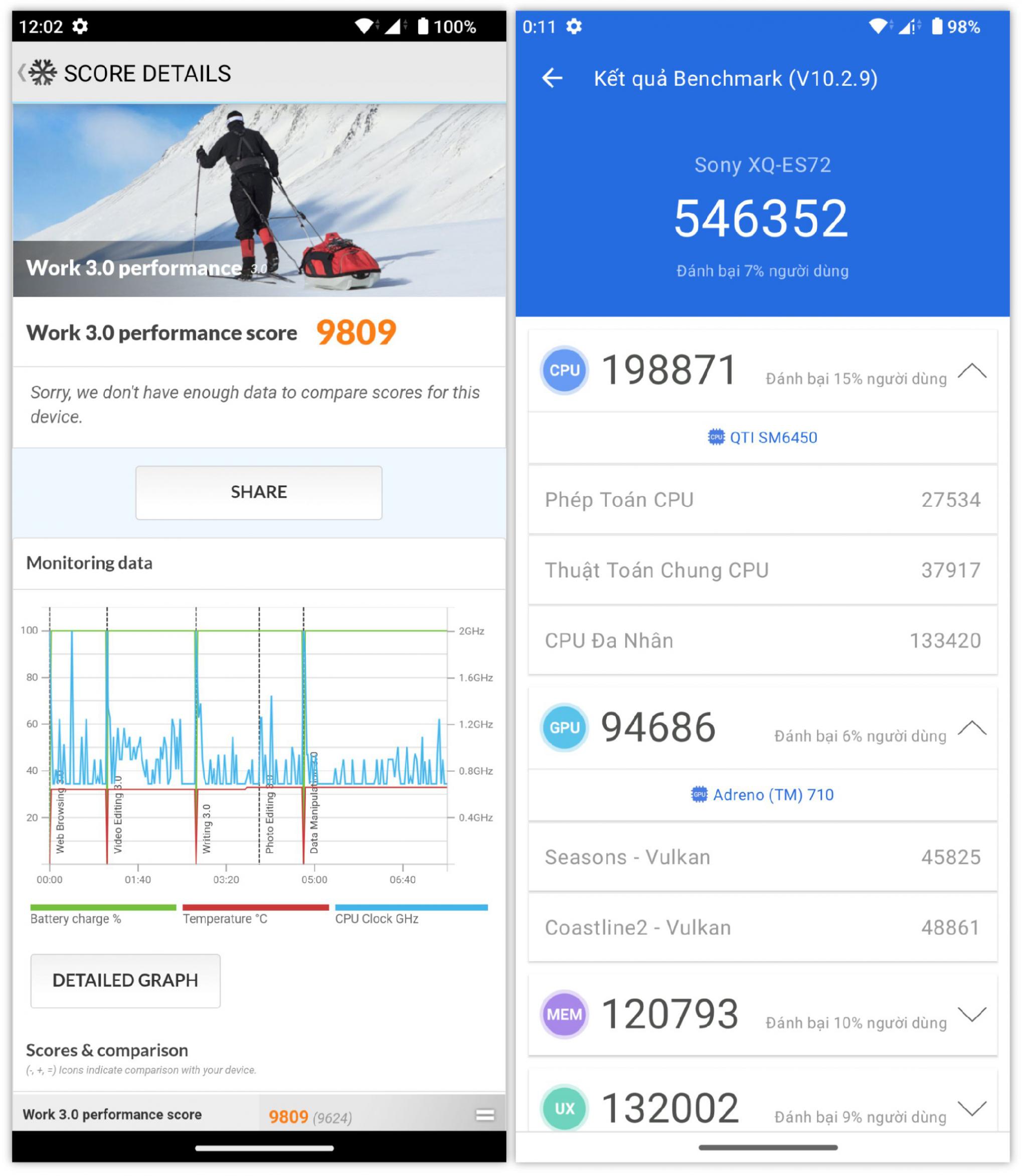
Task: Tap the green UX circle icon
Action: (x=564, y=1108)
